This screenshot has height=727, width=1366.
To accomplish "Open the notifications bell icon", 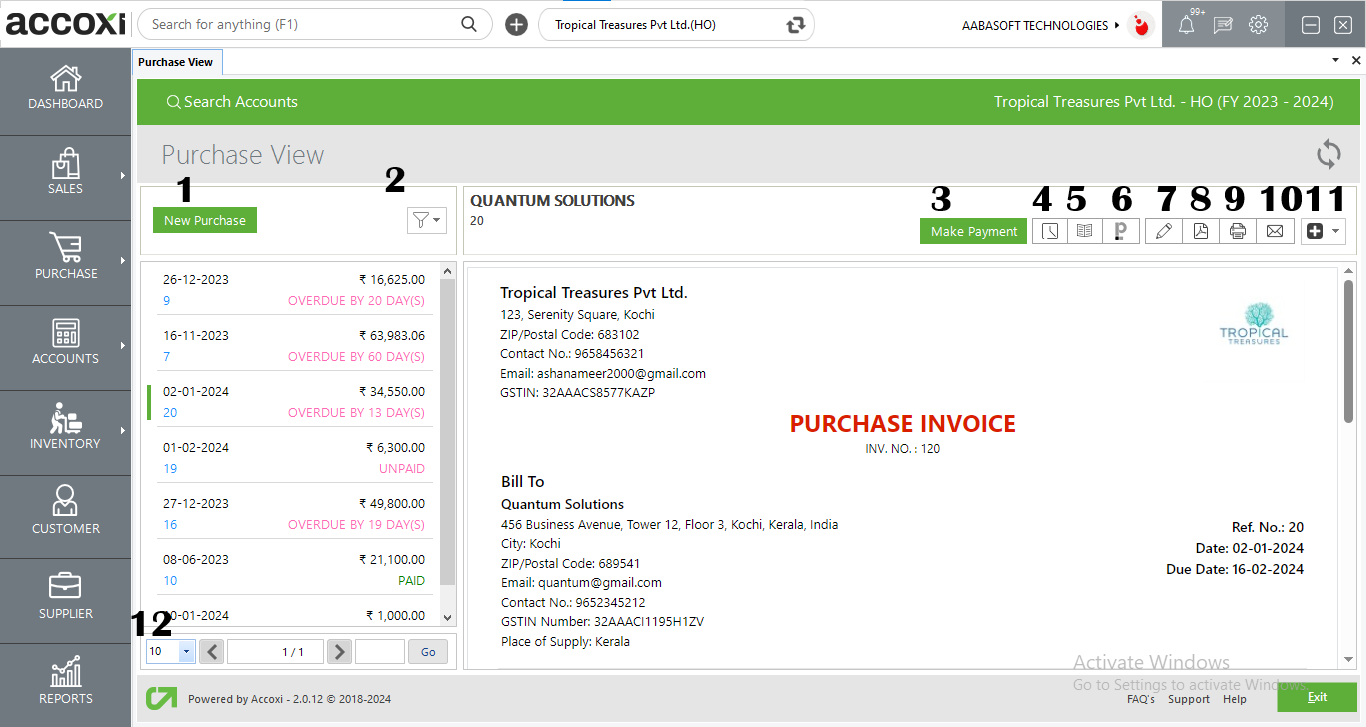I will click(x=1186, y=24).
